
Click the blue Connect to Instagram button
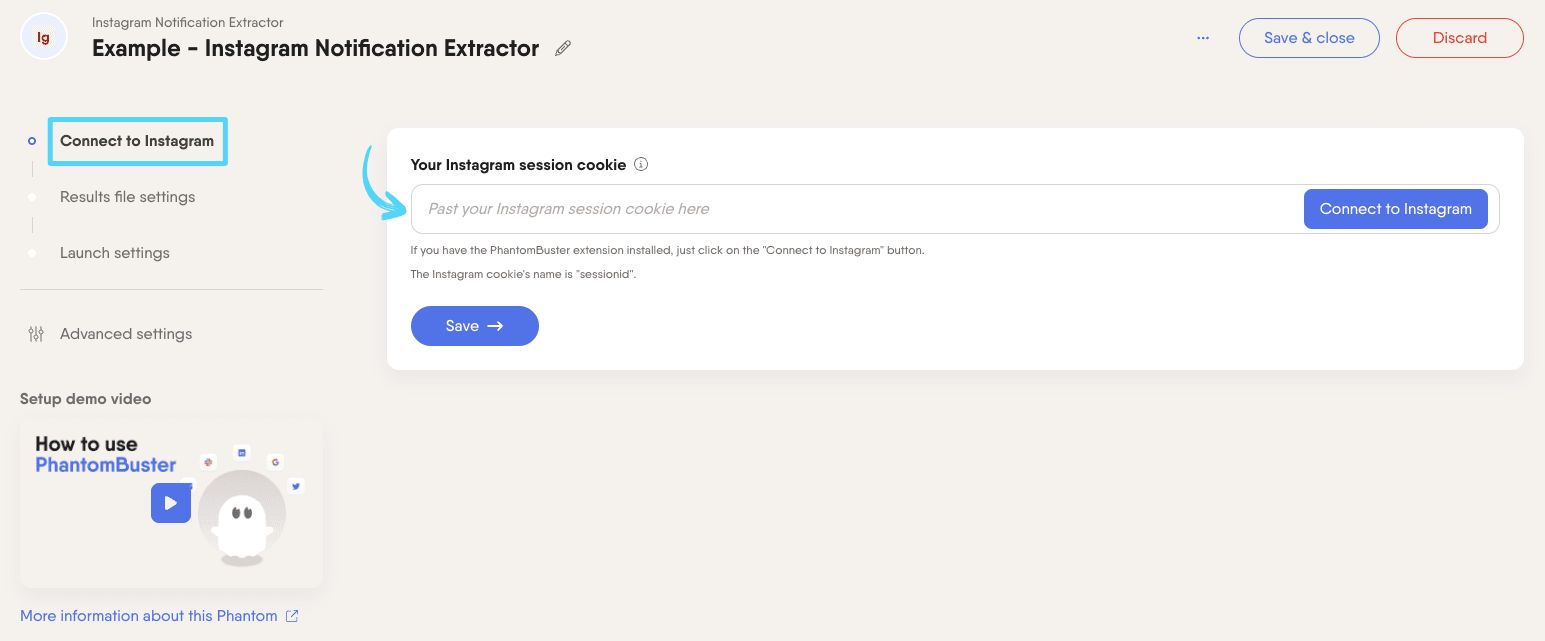pos(1395,209)
